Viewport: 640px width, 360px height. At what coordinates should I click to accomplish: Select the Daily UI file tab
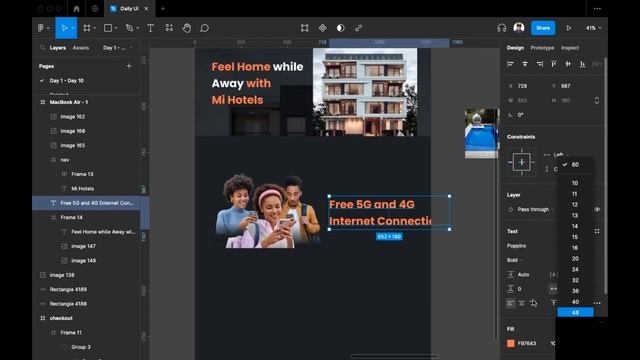[129, 8]
